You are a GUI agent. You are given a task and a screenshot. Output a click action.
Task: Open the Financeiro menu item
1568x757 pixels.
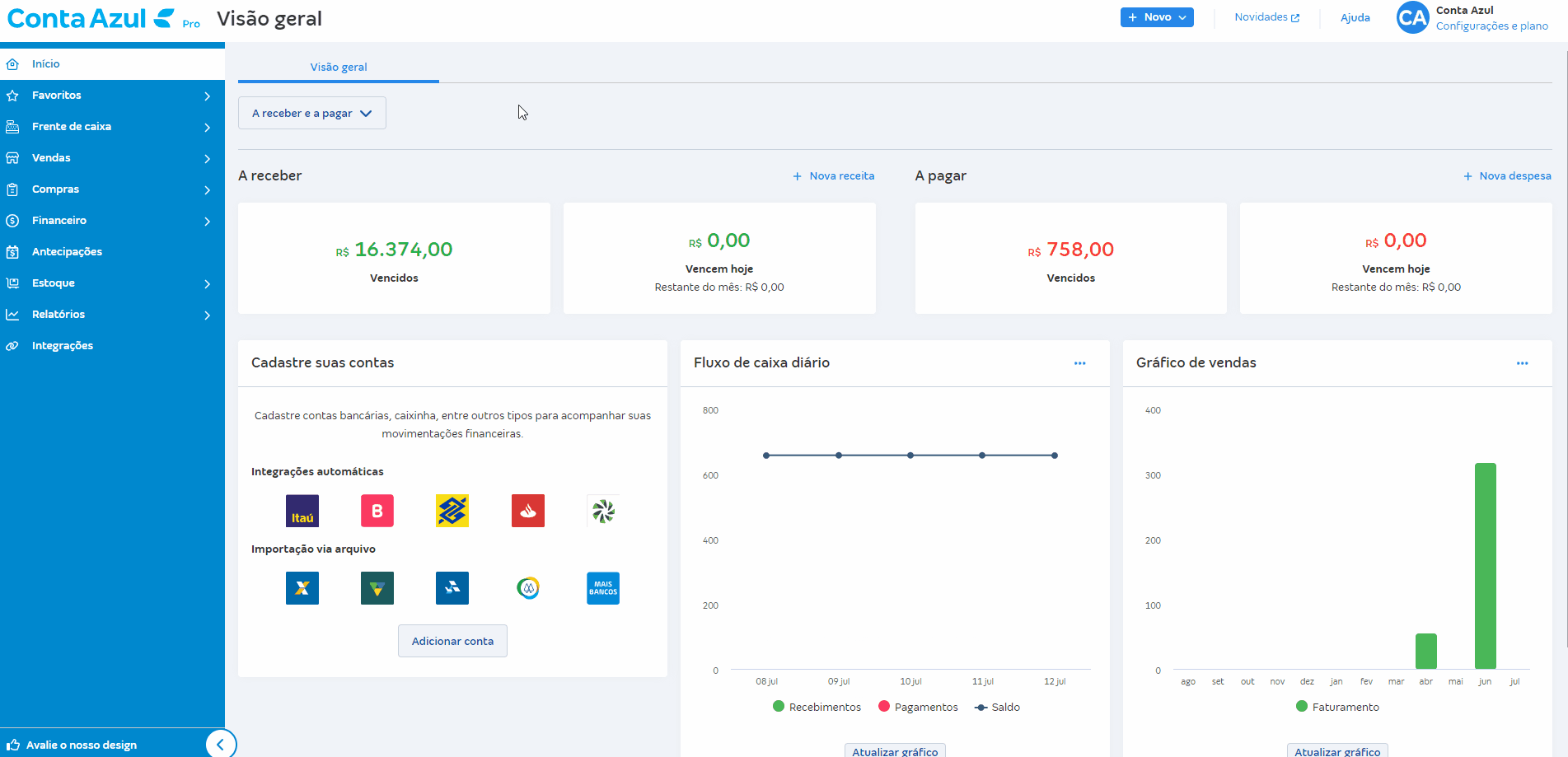coord(112,221)
